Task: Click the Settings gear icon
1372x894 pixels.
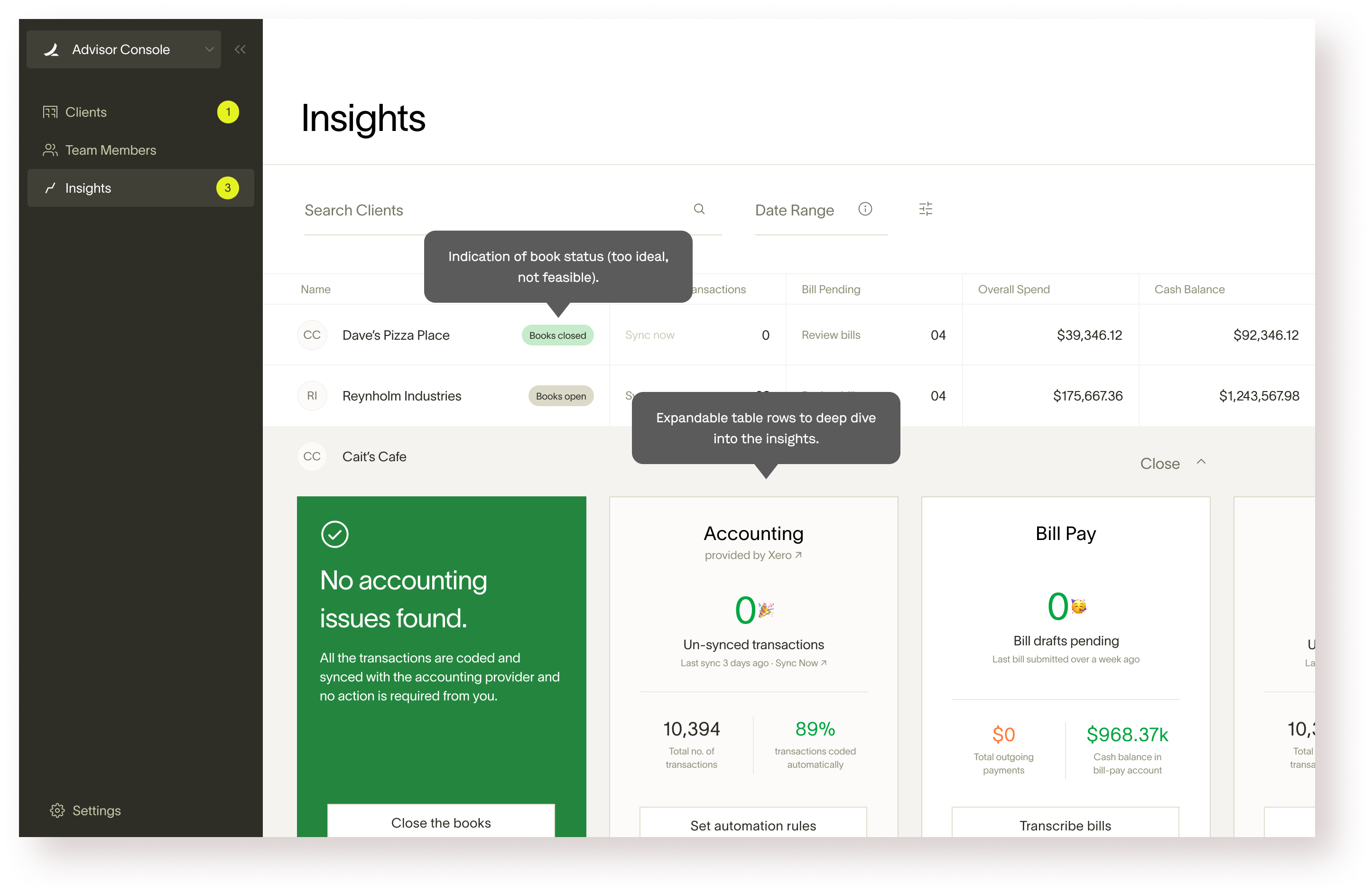Action: [x=57, y=810]
